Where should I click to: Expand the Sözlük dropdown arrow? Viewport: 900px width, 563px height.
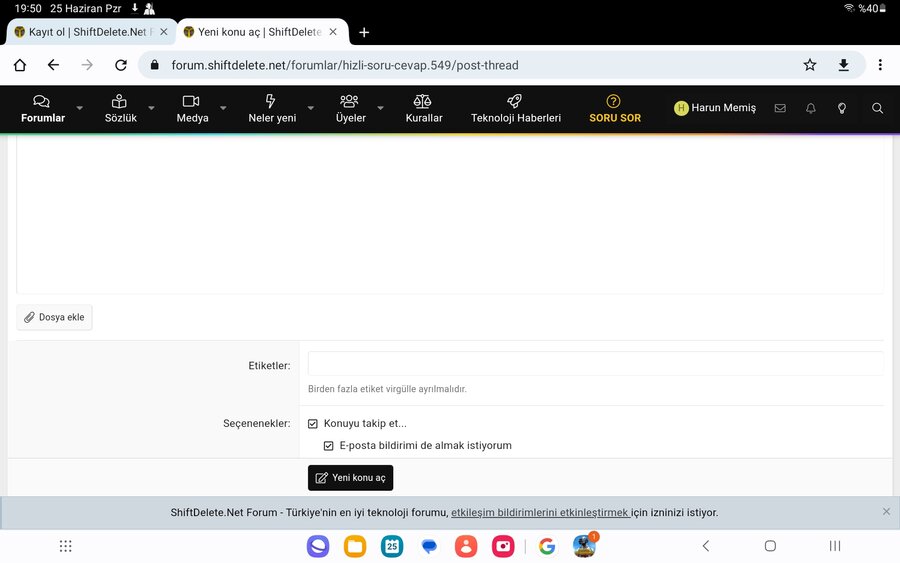[152, 108]
